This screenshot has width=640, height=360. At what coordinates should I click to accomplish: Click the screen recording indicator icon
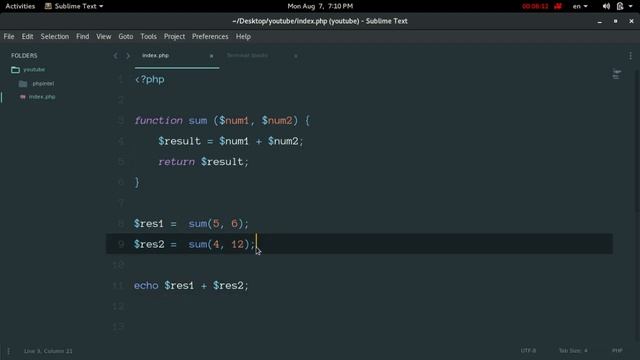558,6
